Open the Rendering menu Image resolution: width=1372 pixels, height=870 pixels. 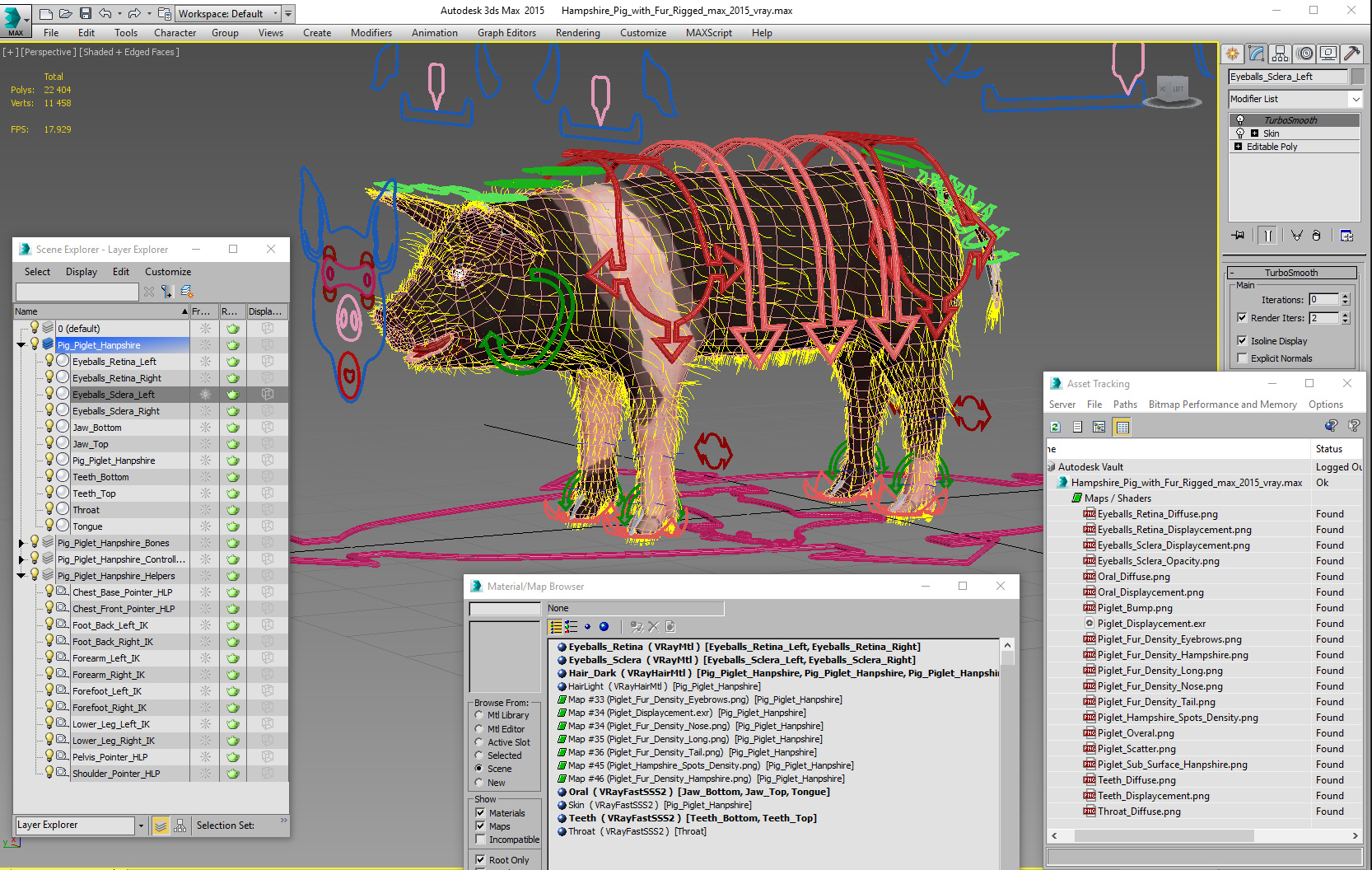click(x=577, y=33)
